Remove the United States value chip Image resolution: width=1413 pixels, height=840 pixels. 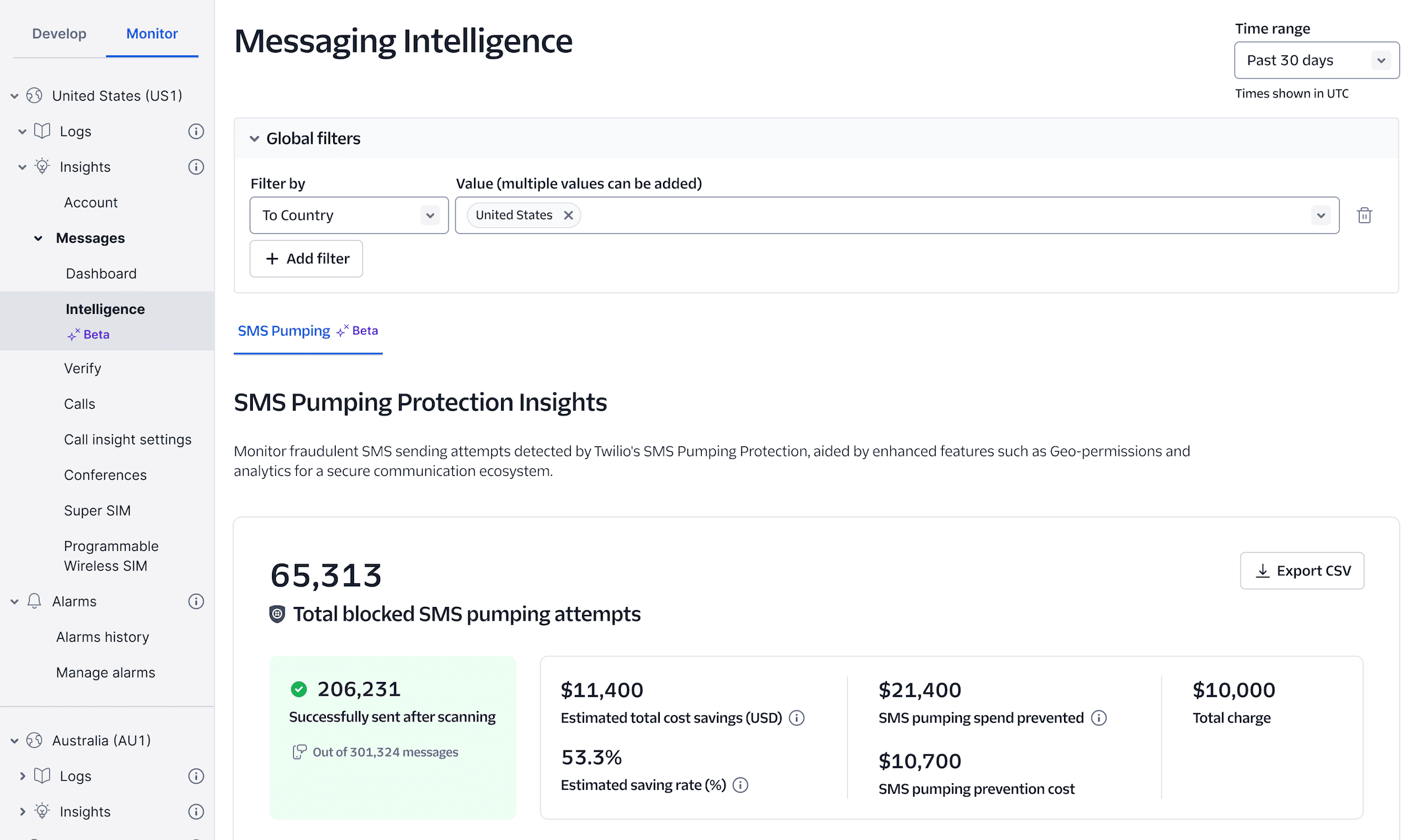click(568, 215)
